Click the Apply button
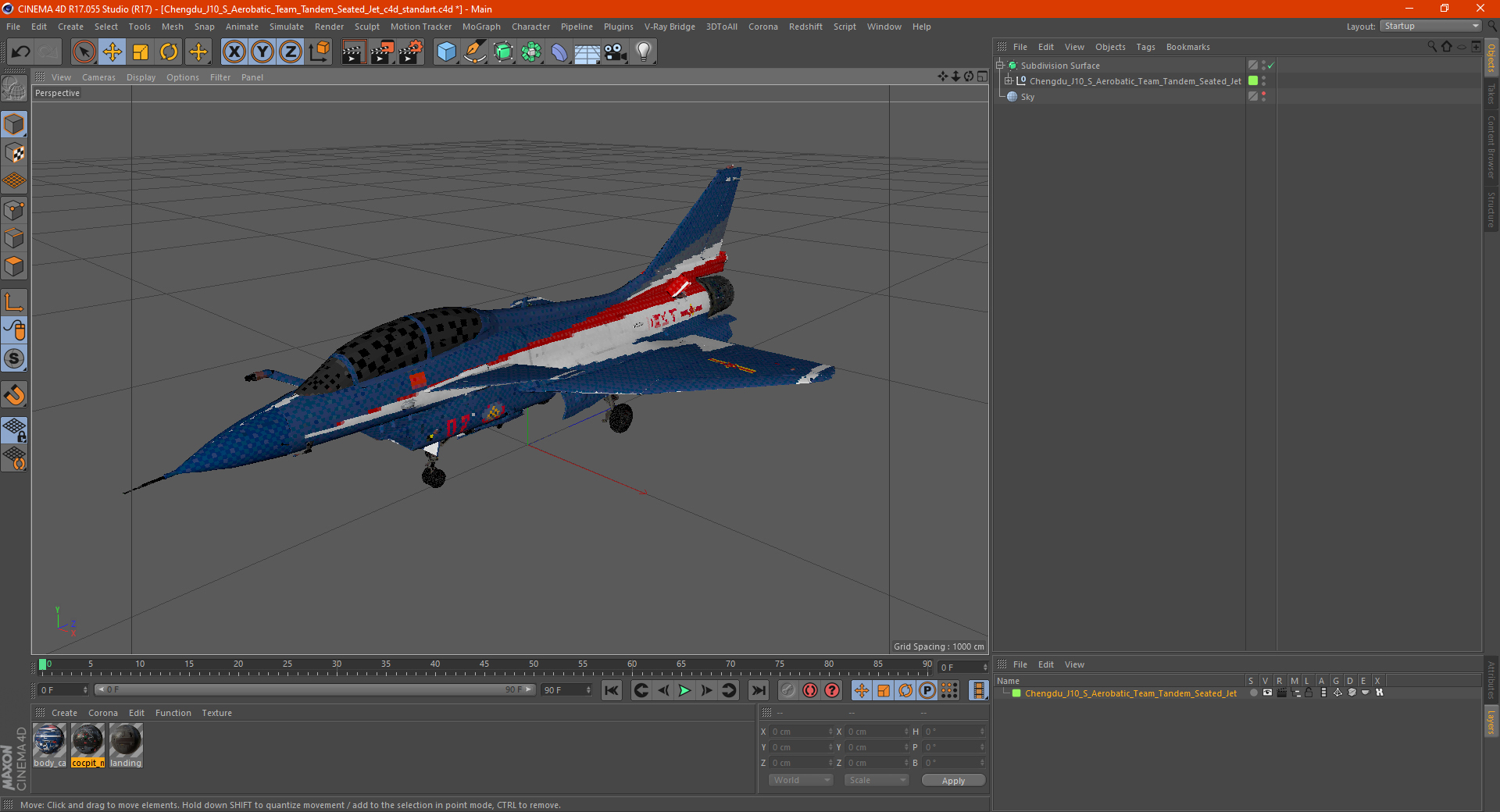 point(953,781)
